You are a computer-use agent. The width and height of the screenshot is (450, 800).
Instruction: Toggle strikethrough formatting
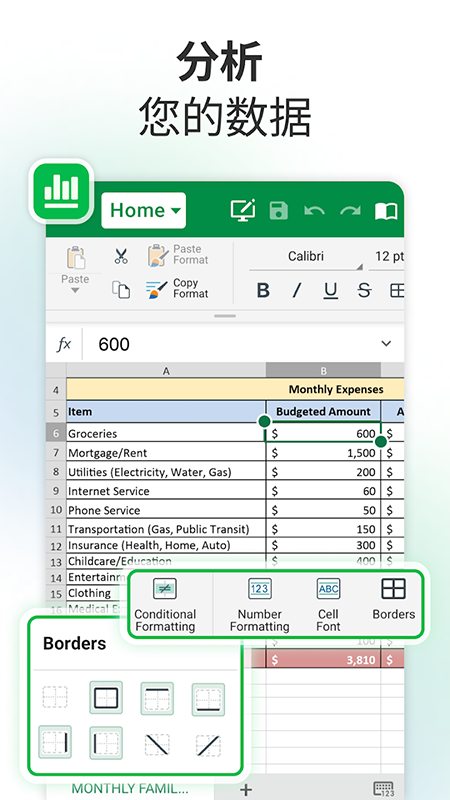(364, 290)
